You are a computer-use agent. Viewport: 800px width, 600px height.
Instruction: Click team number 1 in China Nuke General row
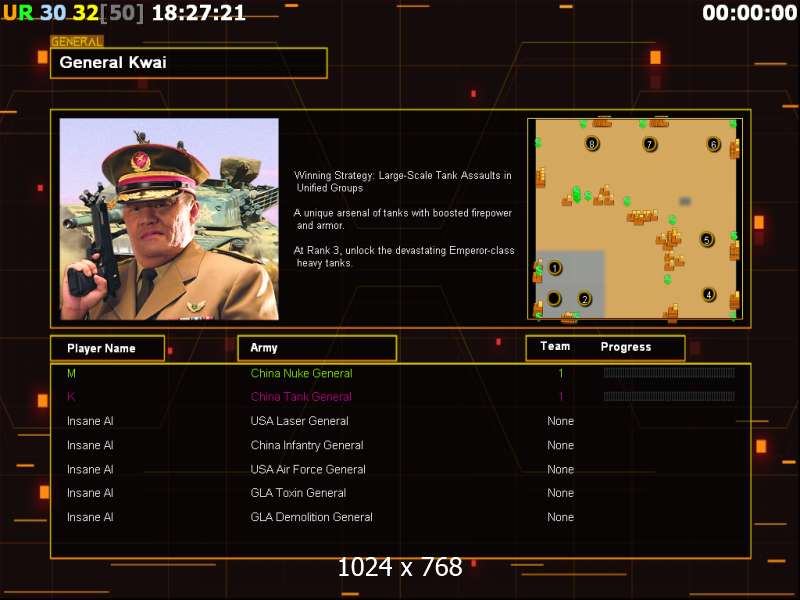(561, 373)
